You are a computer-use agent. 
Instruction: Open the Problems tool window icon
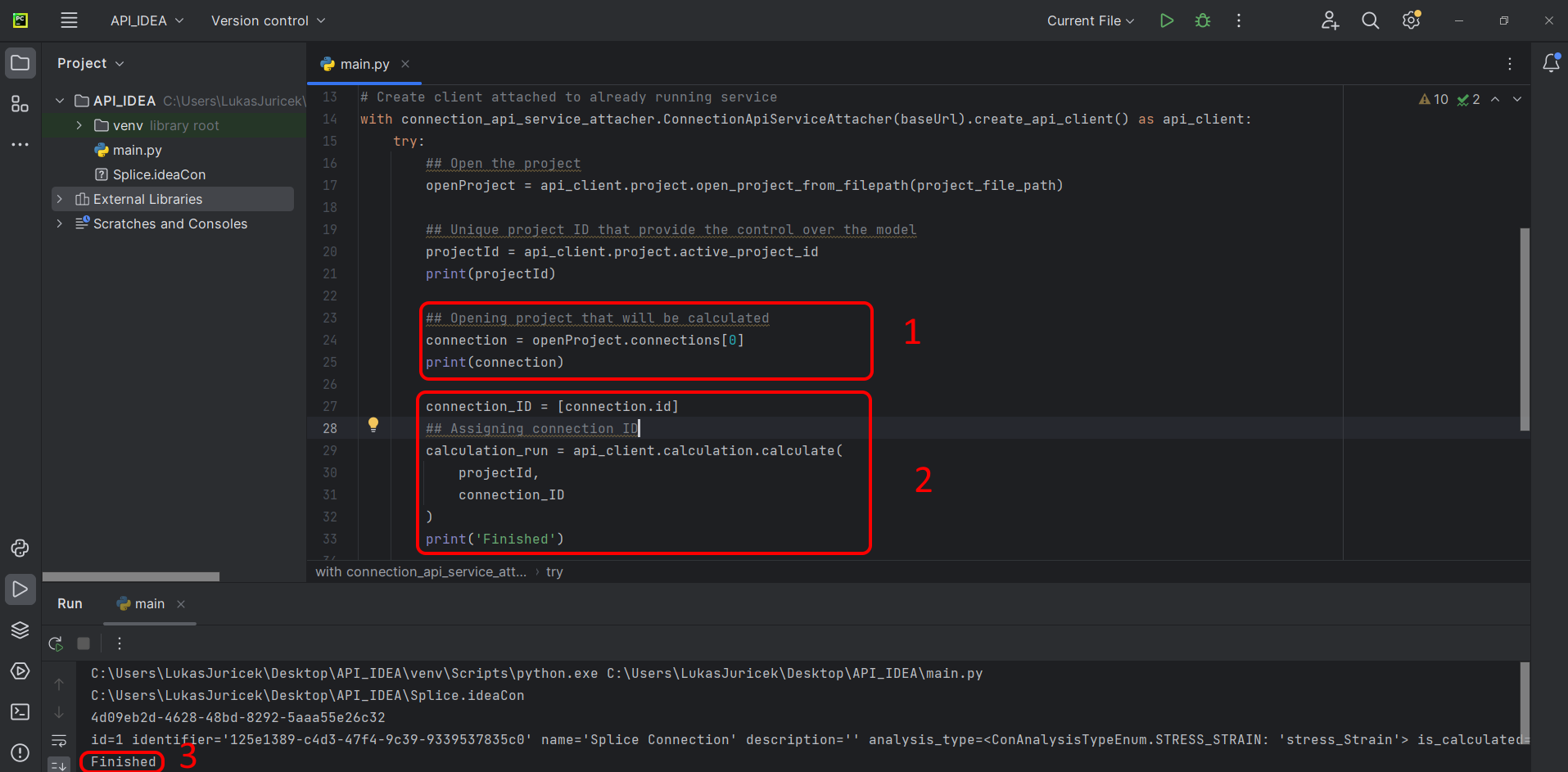pos(20,752)
